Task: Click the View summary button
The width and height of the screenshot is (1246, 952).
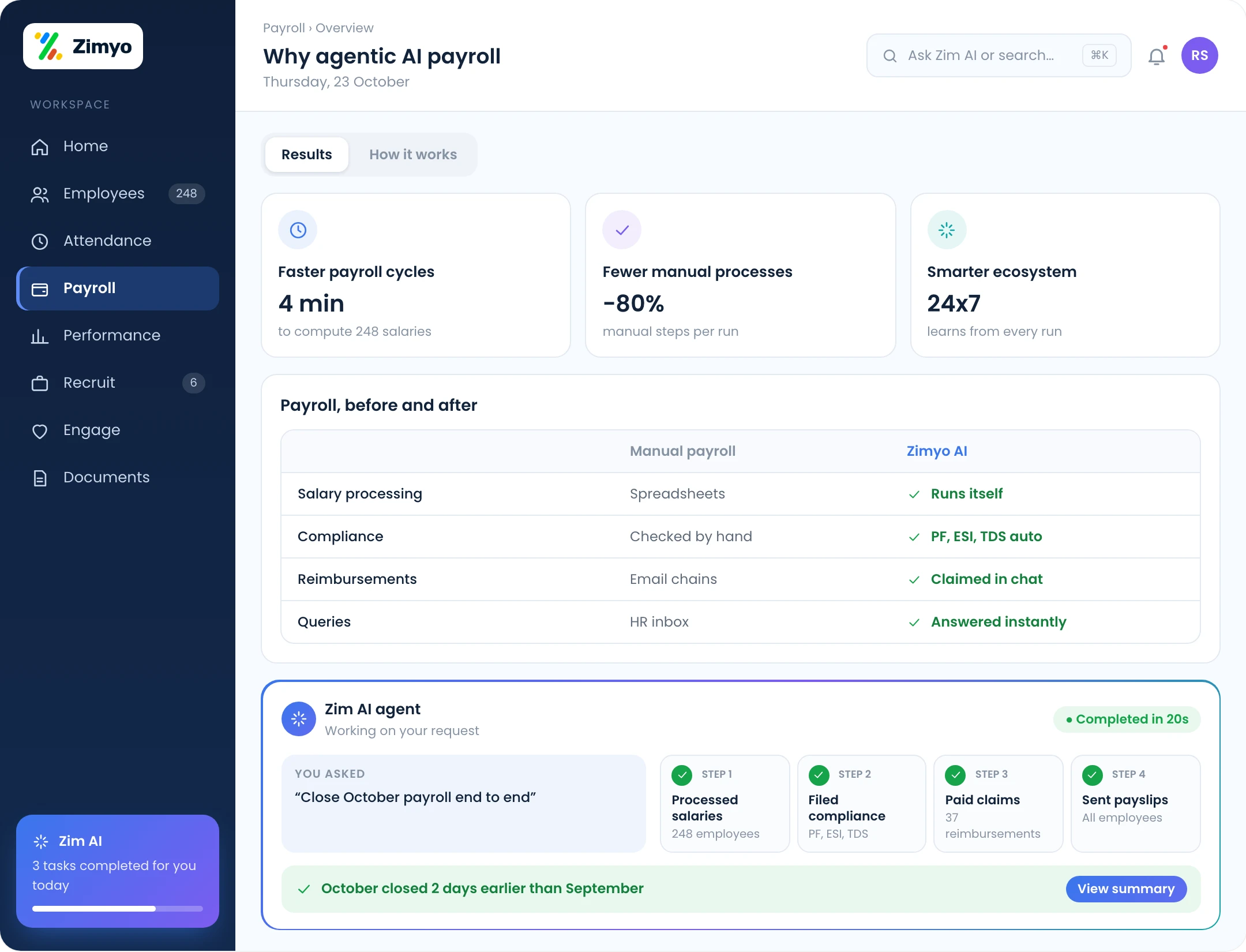Action: [1126, 889]
